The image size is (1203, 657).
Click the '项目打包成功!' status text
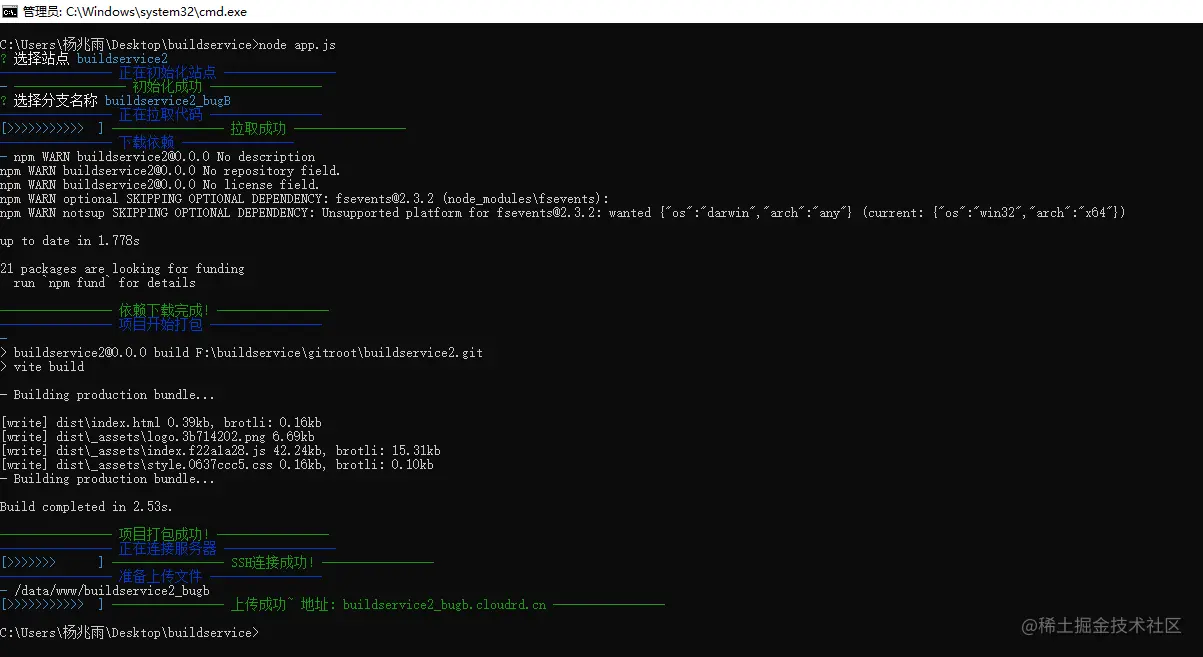164,535
